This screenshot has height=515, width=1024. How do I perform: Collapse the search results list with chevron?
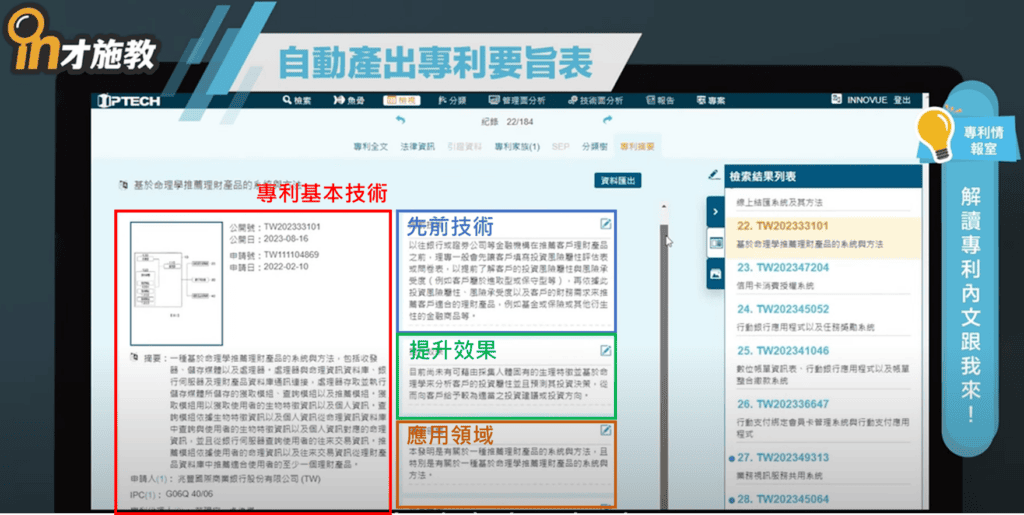[716, 211]
